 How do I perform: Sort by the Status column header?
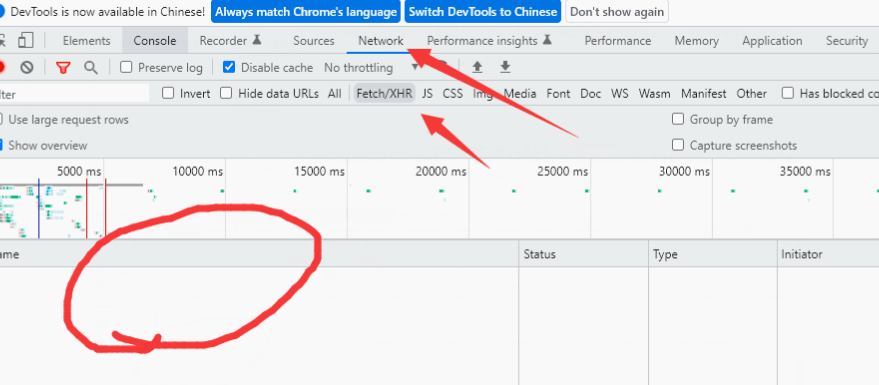(584, 254)
